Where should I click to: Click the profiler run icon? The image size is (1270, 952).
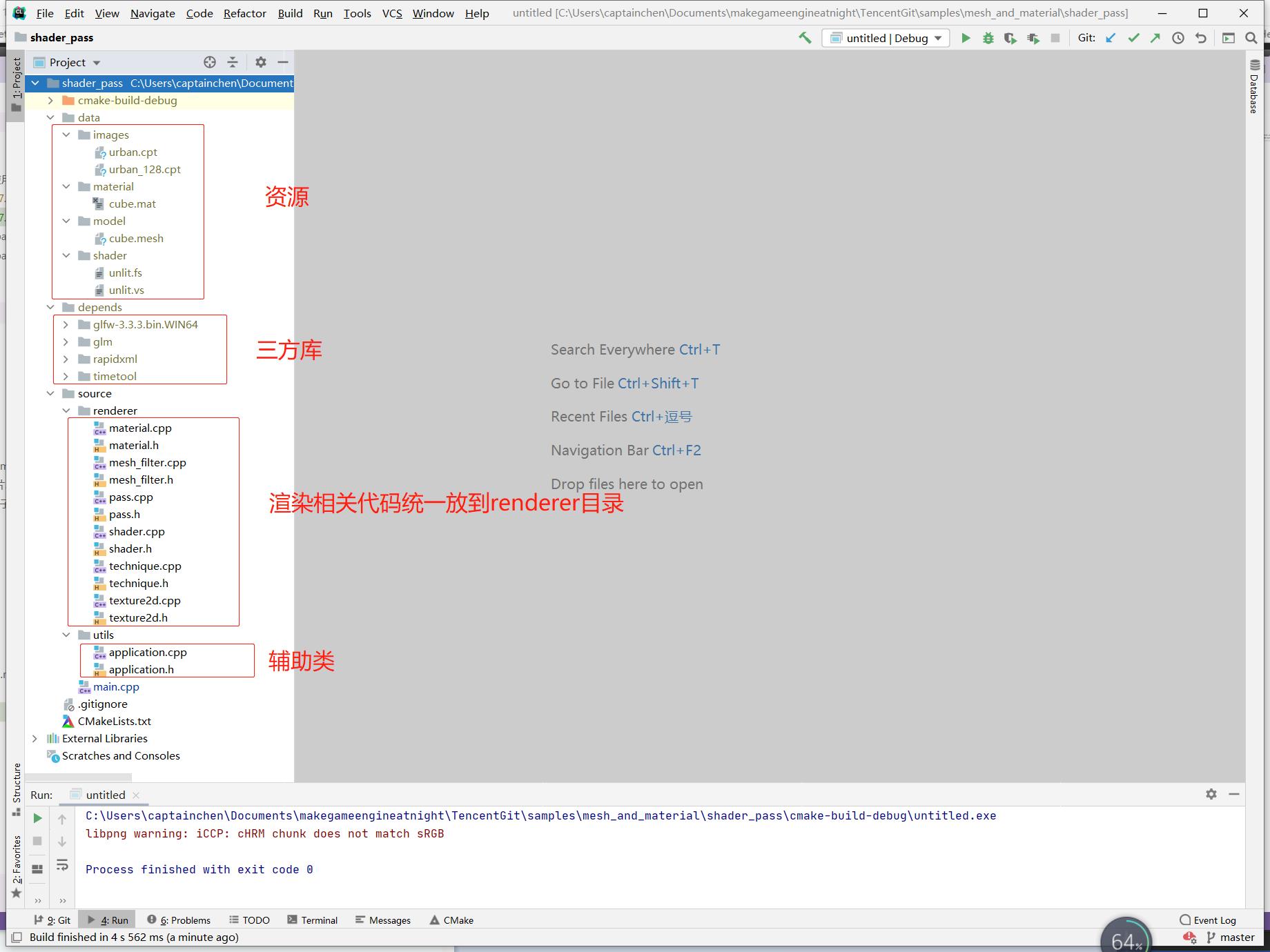point(1033,38)
